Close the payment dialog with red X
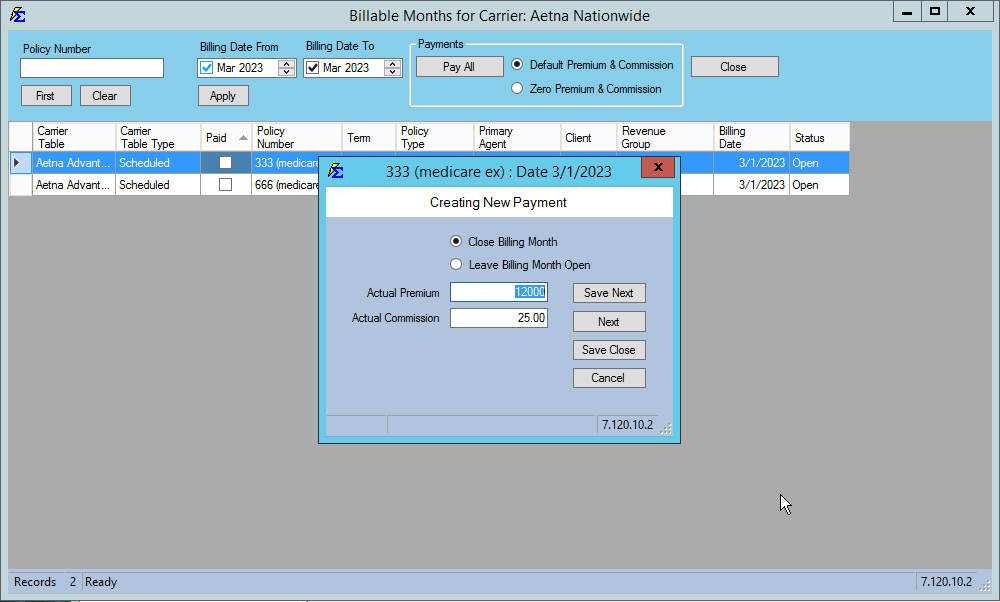 coord(657,169)
